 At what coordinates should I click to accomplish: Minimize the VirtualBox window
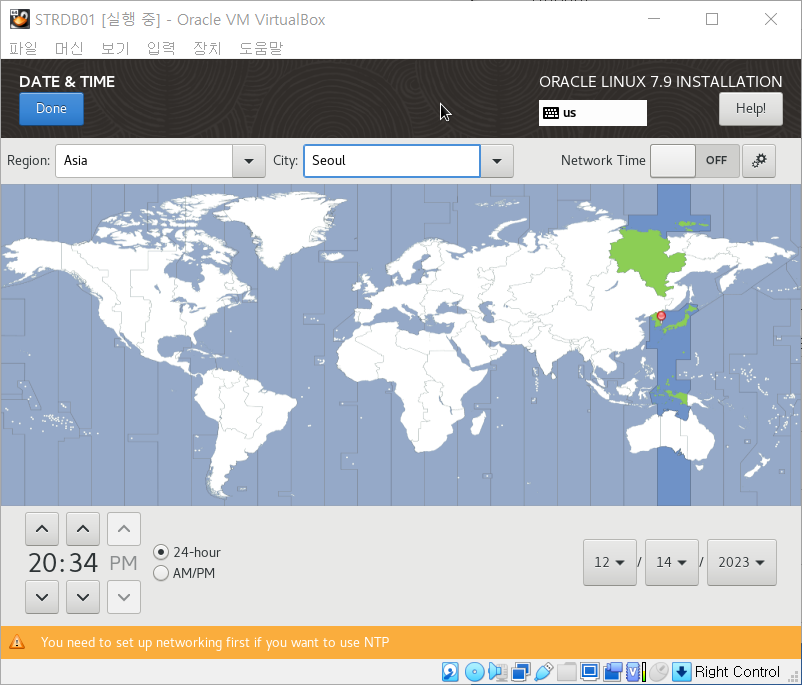654,19
